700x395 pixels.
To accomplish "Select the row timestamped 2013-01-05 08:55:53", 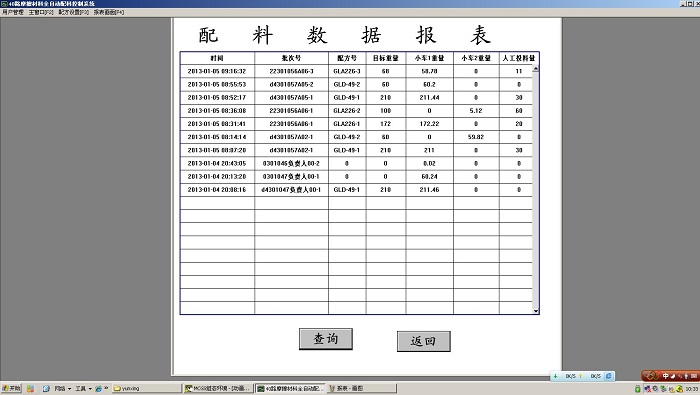I will pyautogui.click(x=356, y=84).
